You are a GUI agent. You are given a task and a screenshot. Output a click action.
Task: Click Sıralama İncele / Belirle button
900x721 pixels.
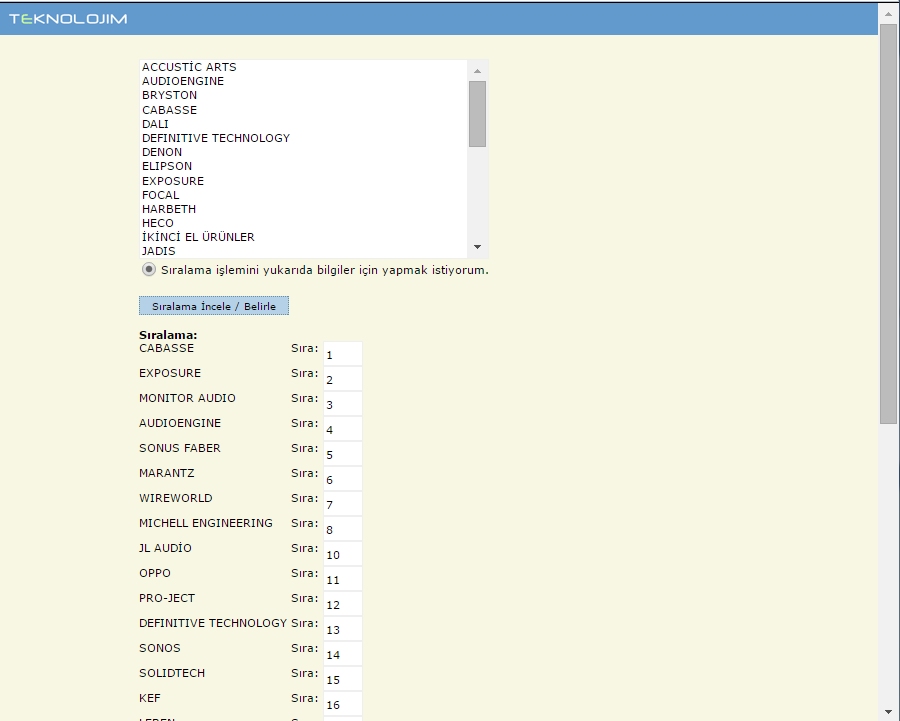coord(214,306)
